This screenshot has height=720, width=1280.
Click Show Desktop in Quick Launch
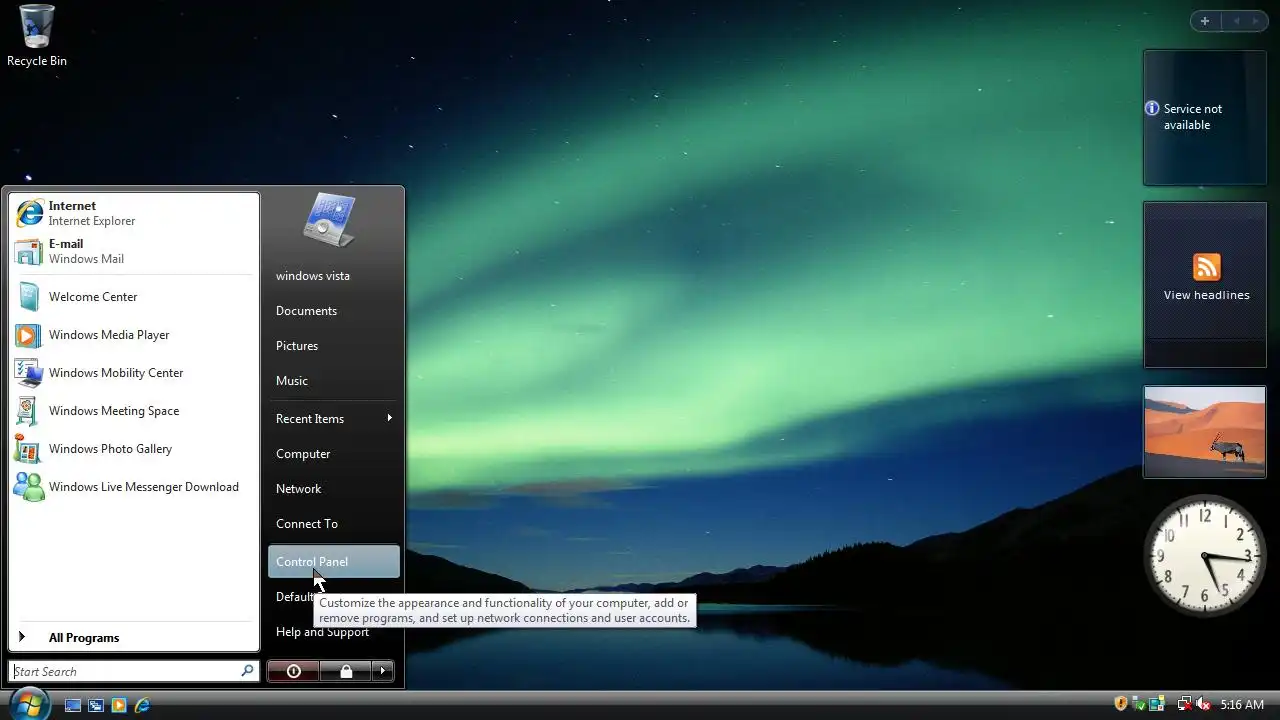click(73, 705)
